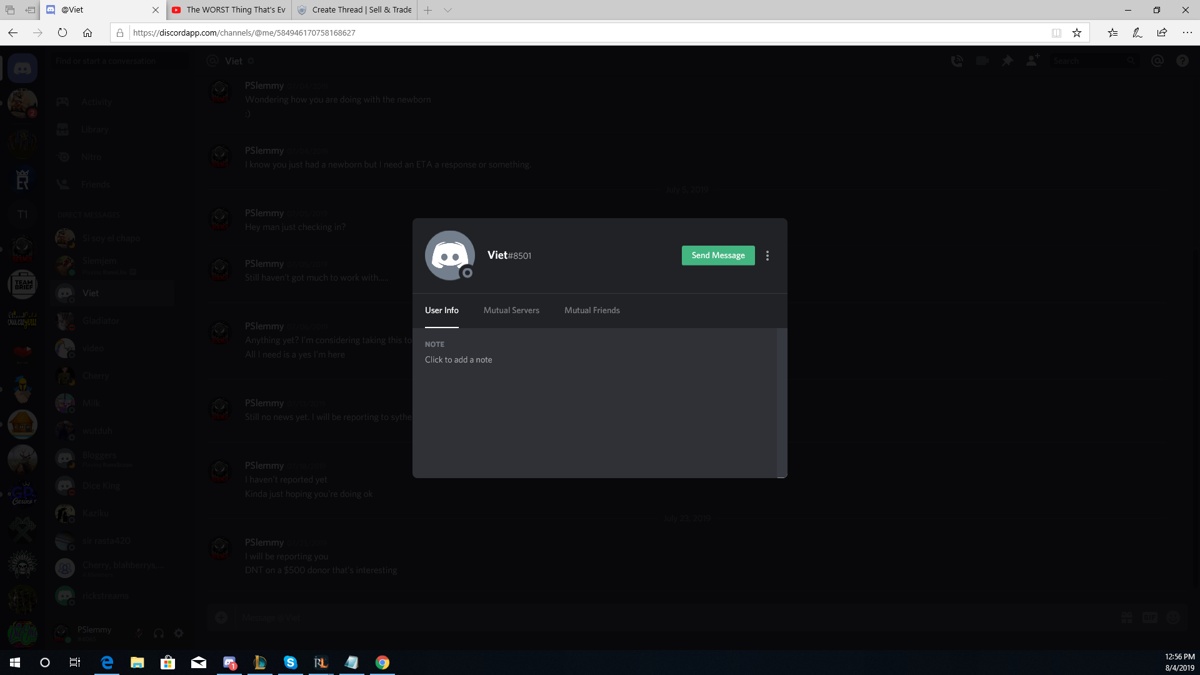Click the Google Chrome taskbar icon
The height and width of the screenshot is (675, 1200).
tap(382, 662)
